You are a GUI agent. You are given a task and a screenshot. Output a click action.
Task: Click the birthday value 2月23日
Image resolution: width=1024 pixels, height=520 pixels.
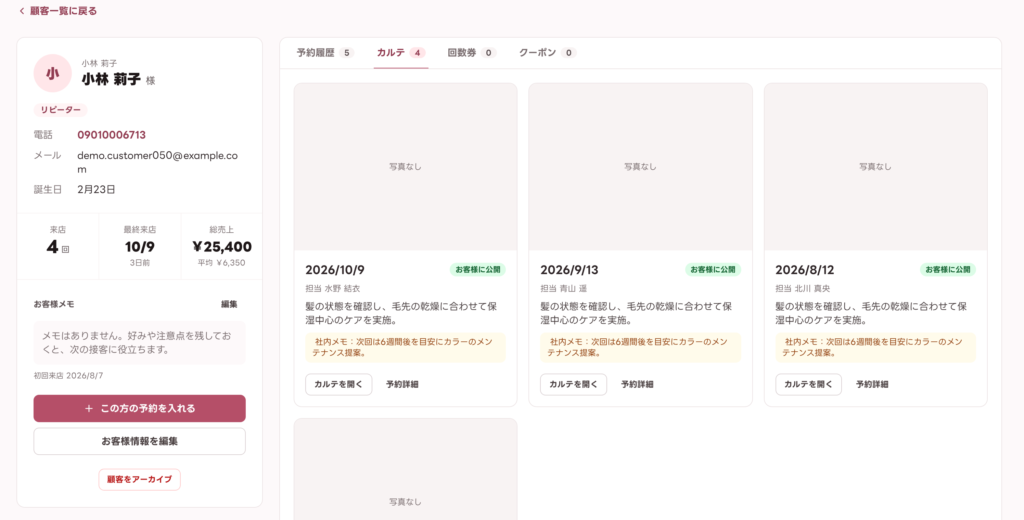96,189
